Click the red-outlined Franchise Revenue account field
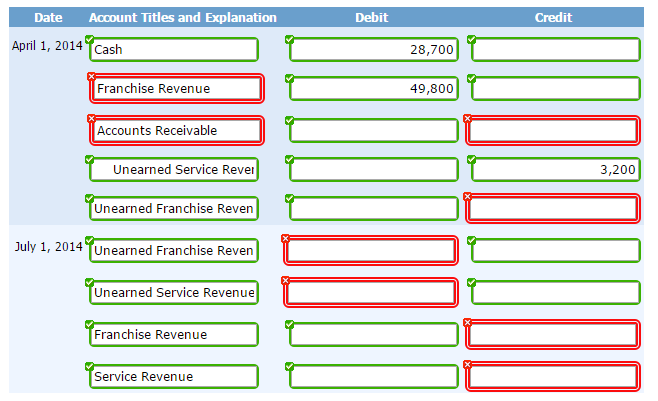The width and height of the screenshot is (658, 401). (177, 89)
